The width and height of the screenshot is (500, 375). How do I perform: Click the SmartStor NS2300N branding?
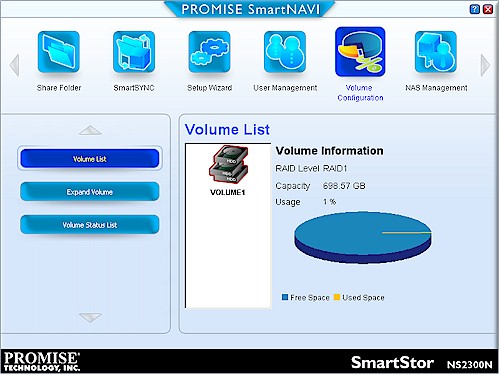(422, 363)
